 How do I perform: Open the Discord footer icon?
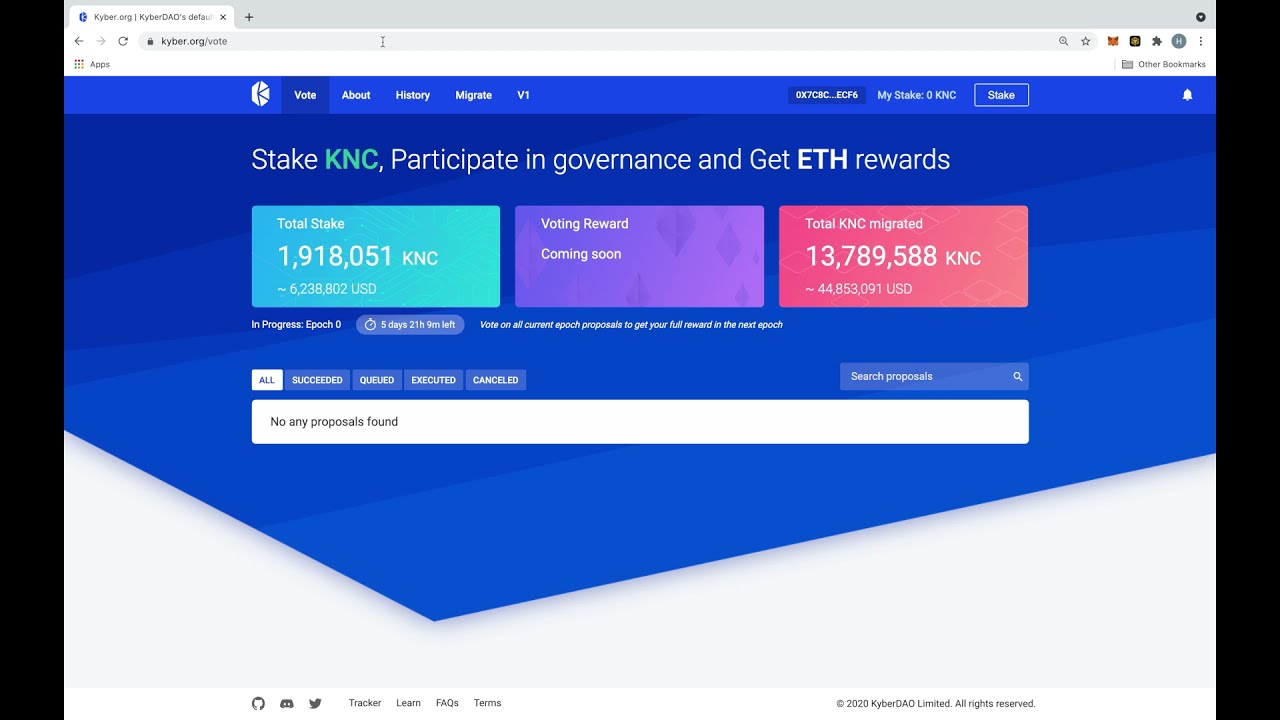287,704
